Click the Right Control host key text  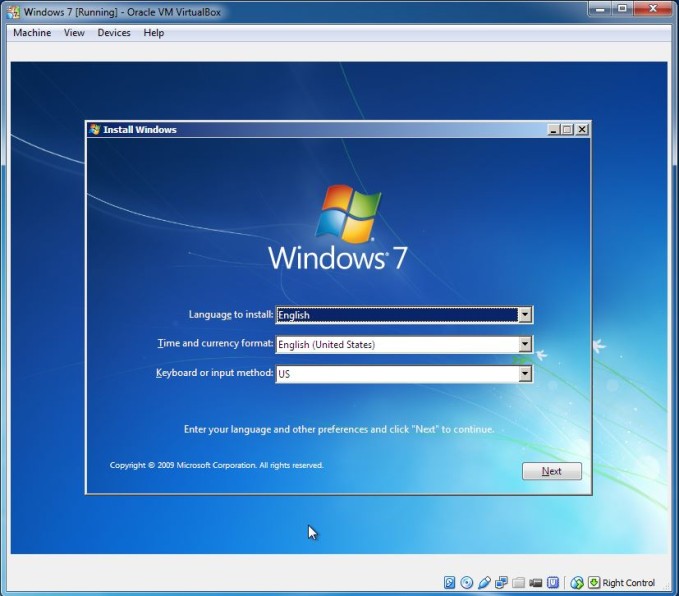tap(628, 583)
